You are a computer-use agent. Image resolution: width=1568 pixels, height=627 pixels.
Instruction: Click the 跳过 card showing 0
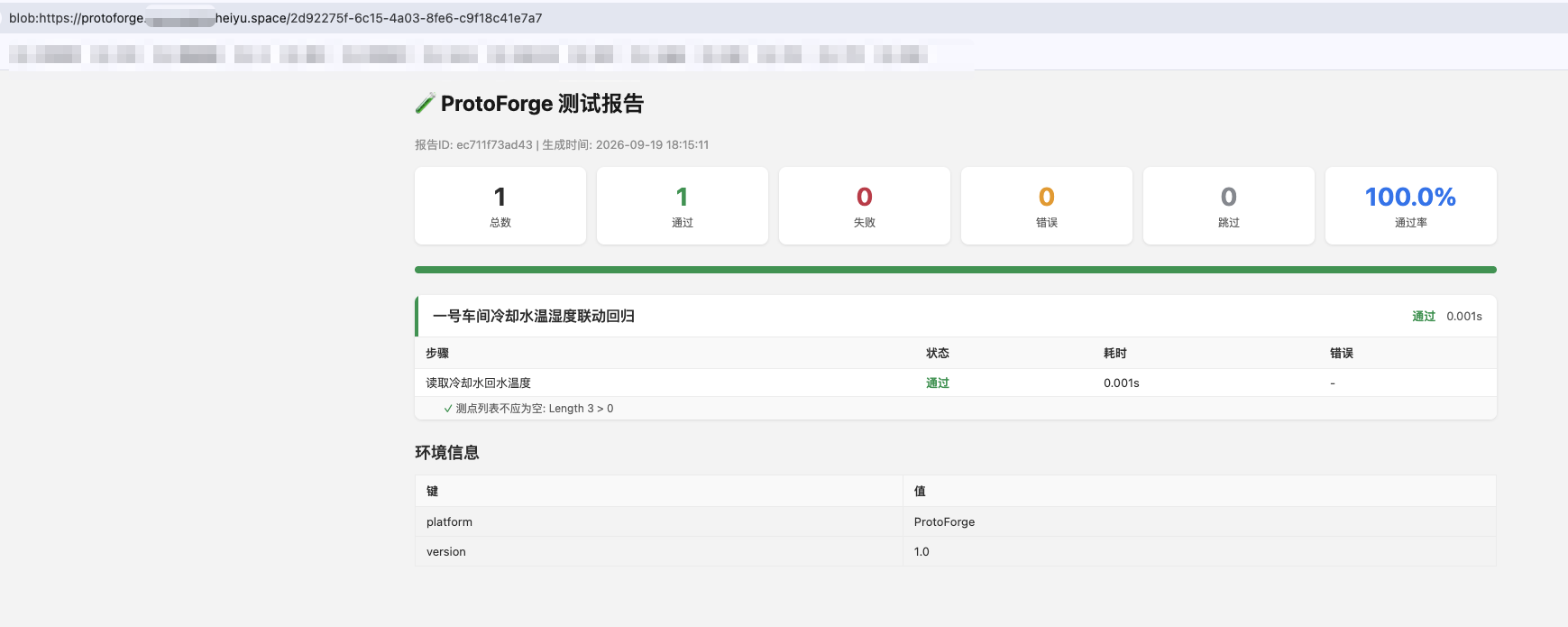click(x=1229, y=206)
